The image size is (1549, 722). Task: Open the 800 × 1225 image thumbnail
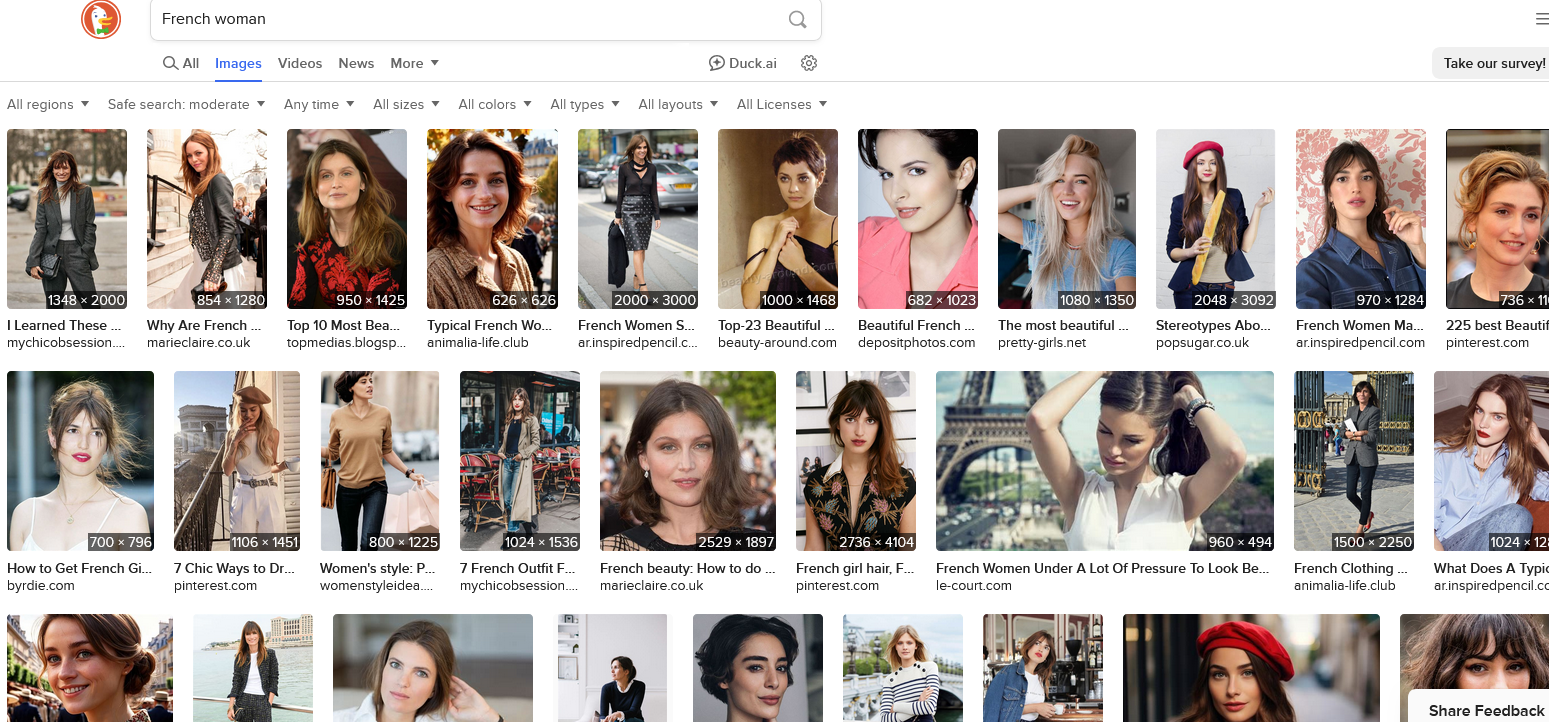pos(380,461)
